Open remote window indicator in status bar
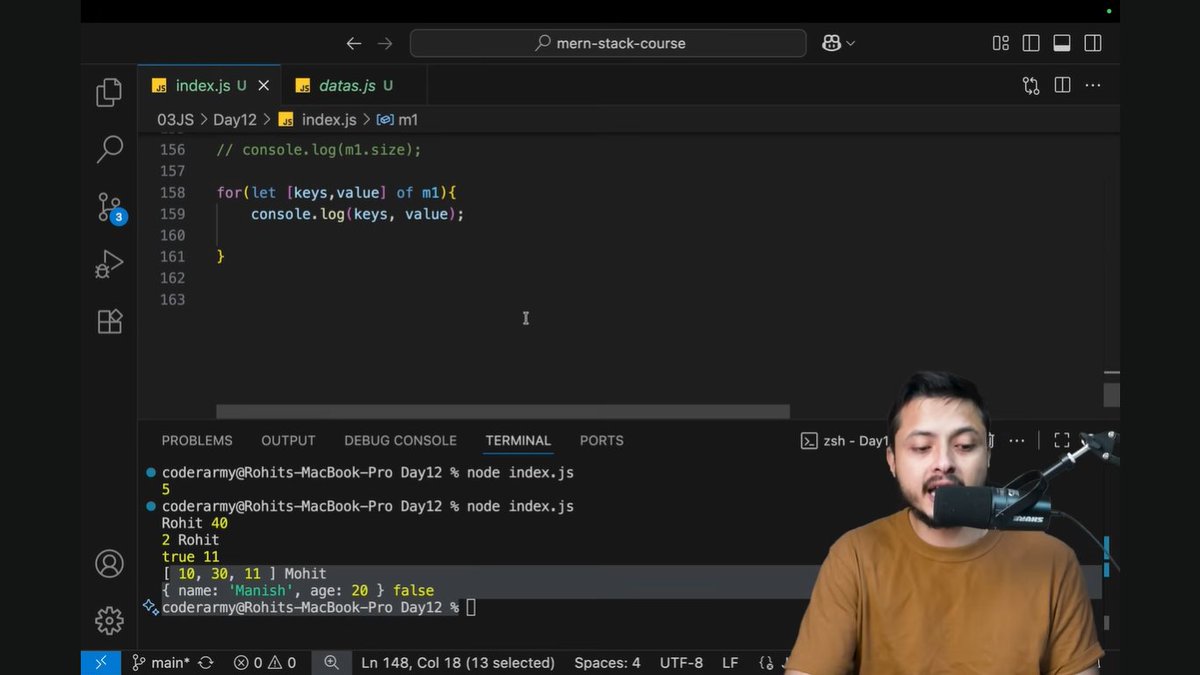 (101, 663)
